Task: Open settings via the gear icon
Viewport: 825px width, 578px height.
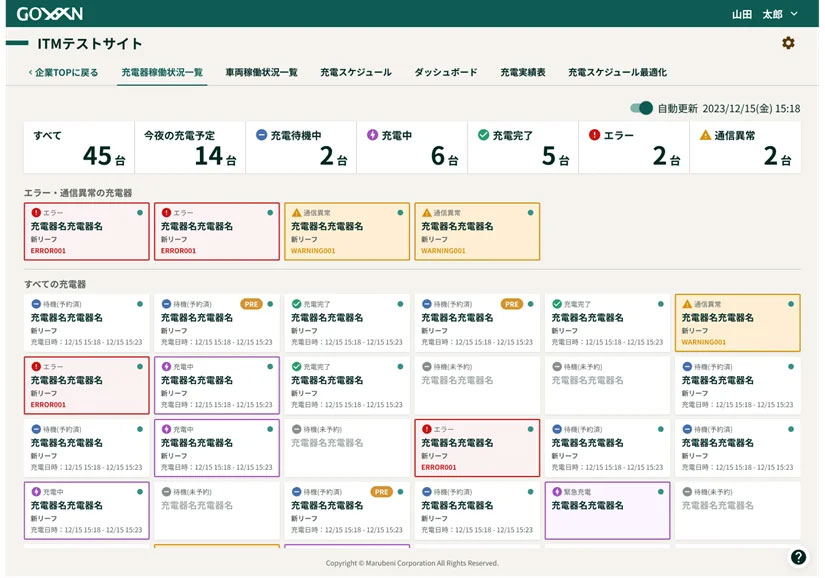Action: click(x=788, y=43)
